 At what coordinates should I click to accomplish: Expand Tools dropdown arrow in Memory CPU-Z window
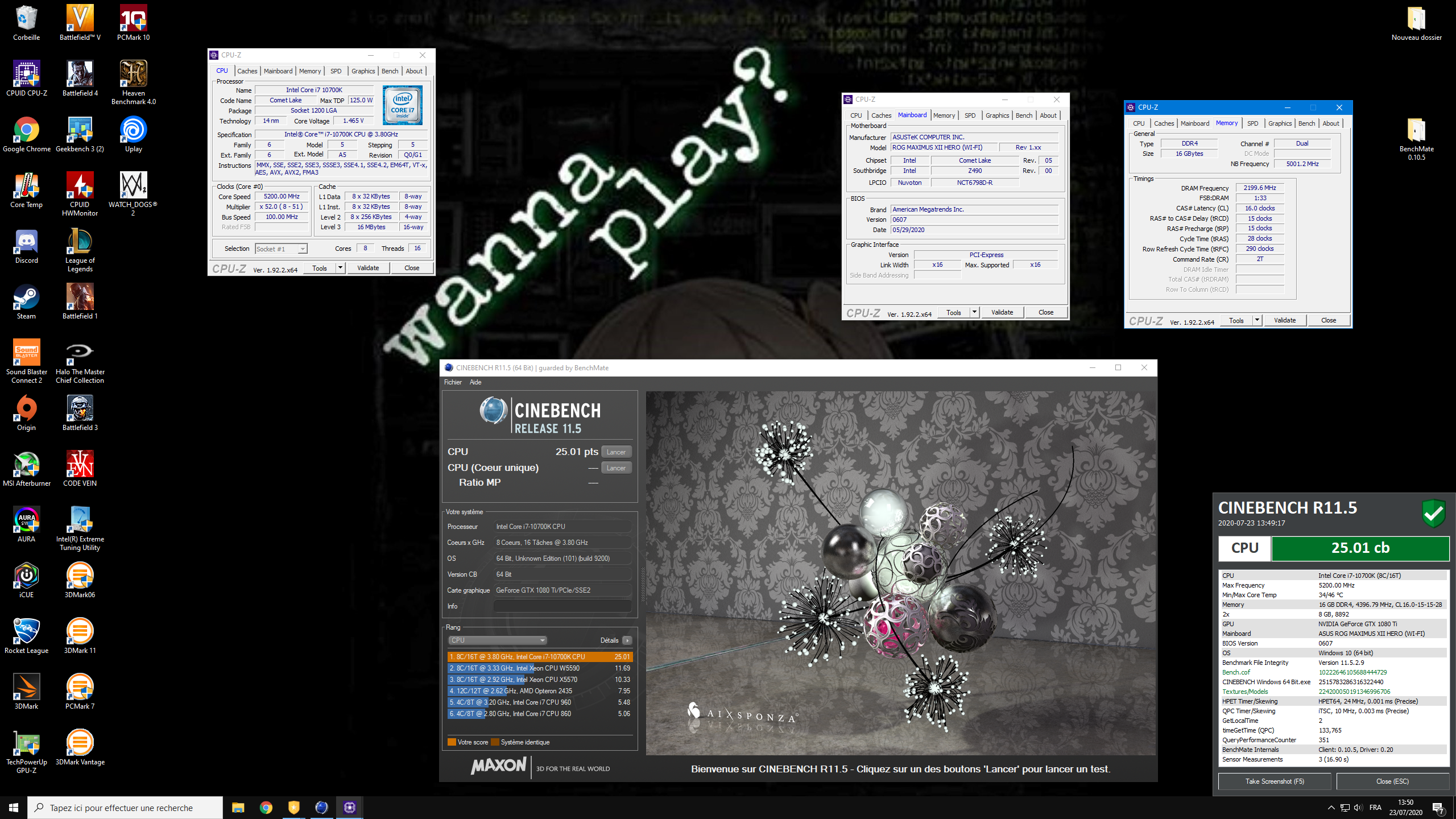click(x=1257, y=320)
